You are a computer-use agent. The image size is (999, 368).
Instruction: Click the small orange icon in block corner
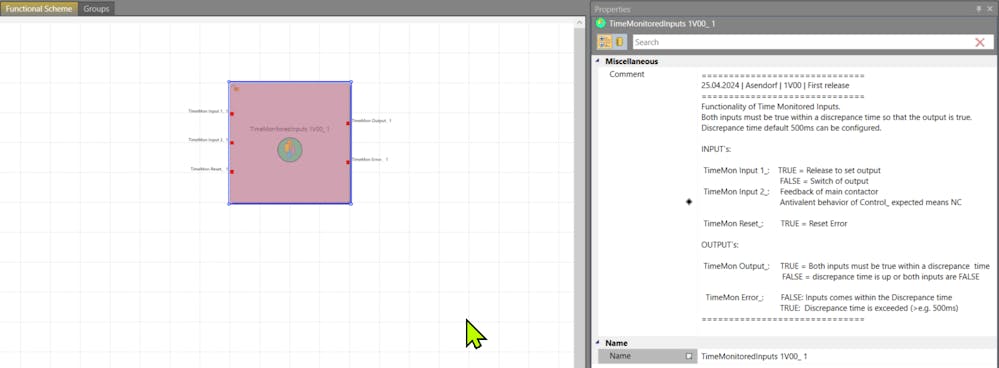[x=235, y=88]
